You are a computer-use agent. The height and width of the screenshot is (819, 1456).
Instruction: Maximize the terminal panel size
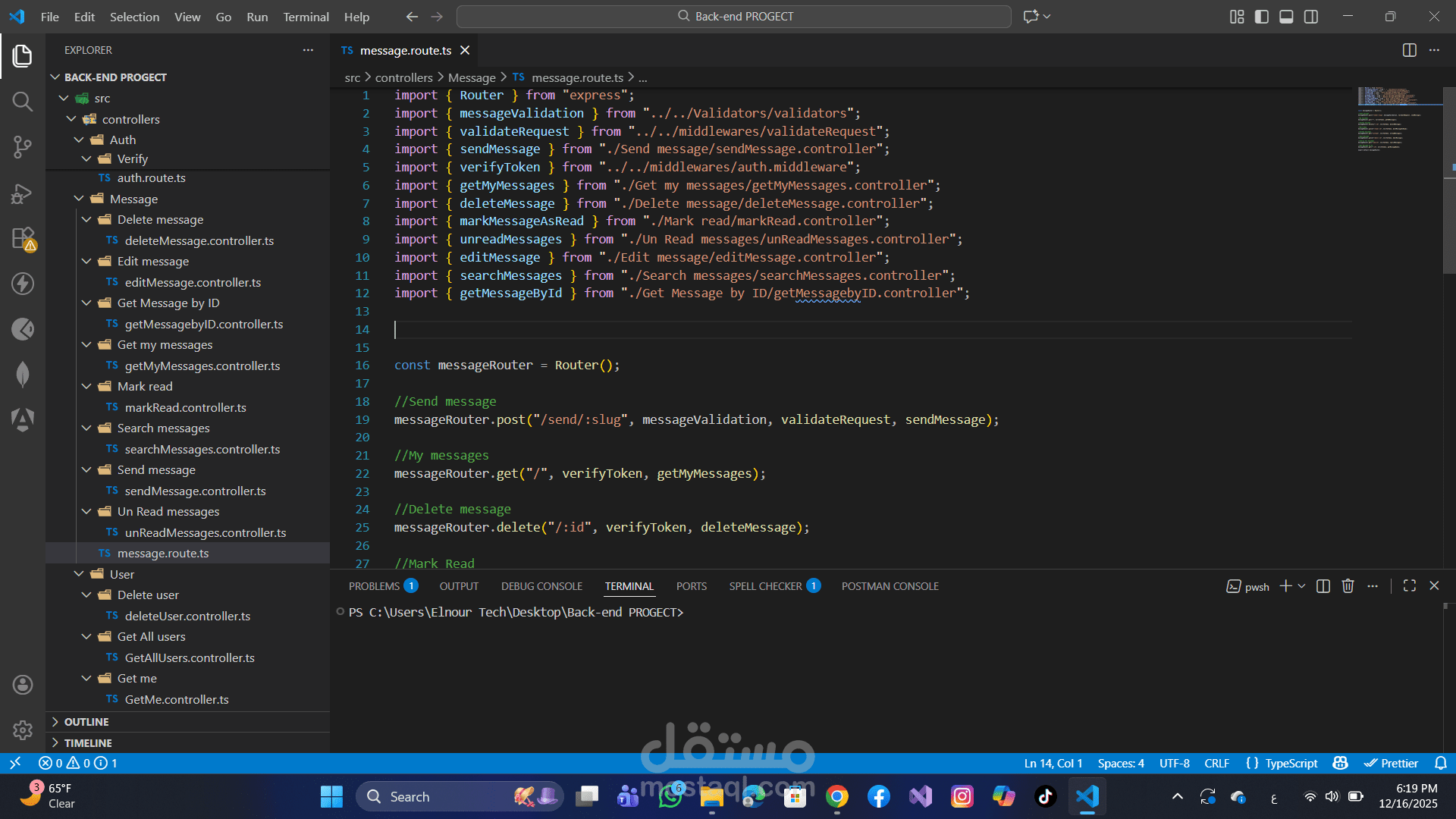tap(1410, 586)
